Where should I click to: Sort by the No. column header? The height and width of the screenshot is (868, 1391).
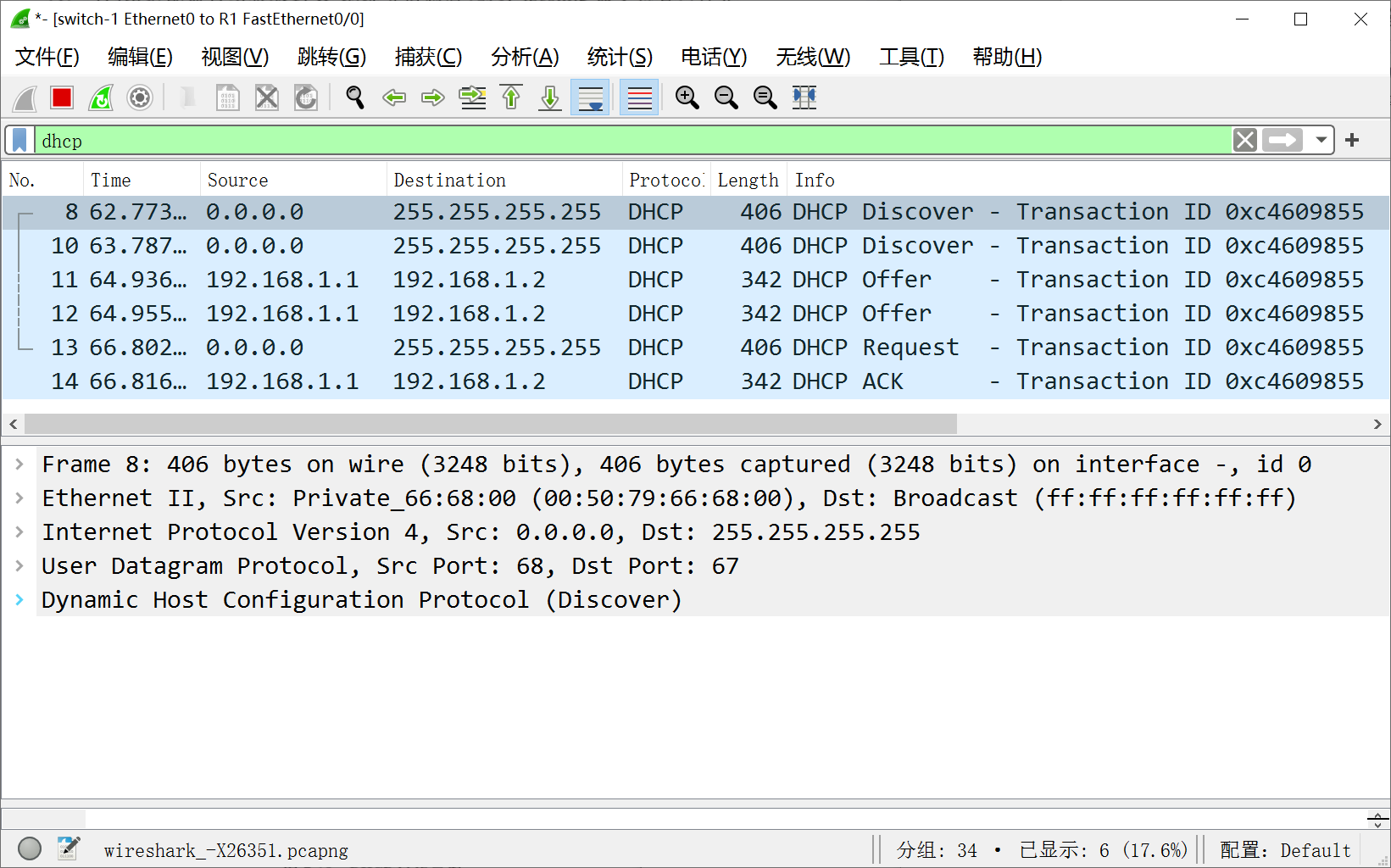(42, 180)
